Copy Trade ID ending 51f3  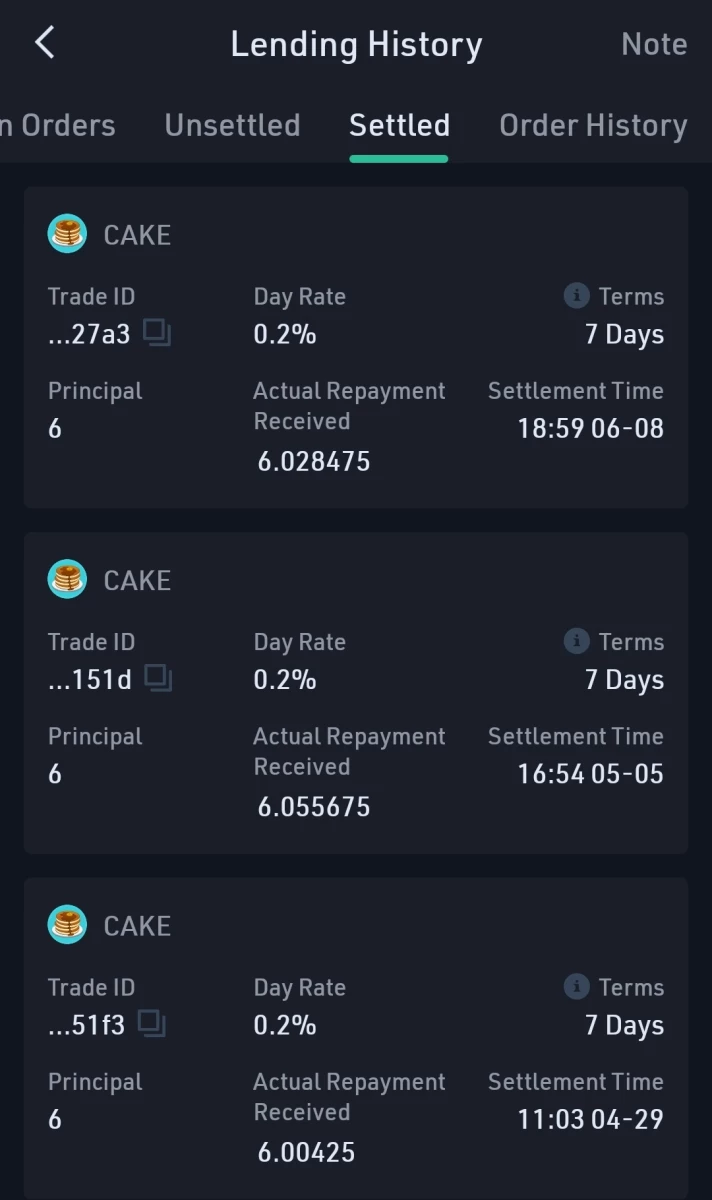pos(152,1023)
